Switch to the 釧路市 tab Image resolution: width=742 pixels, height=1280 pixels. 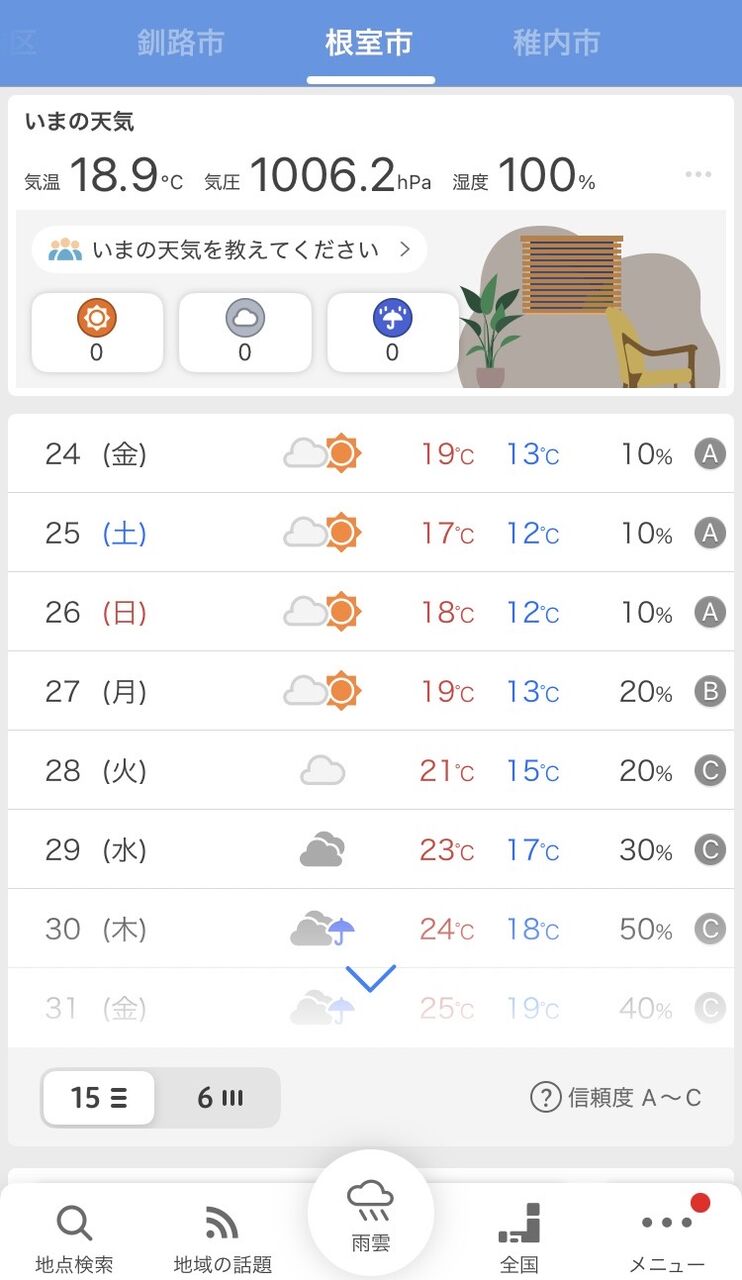click(x=181, y=43)
